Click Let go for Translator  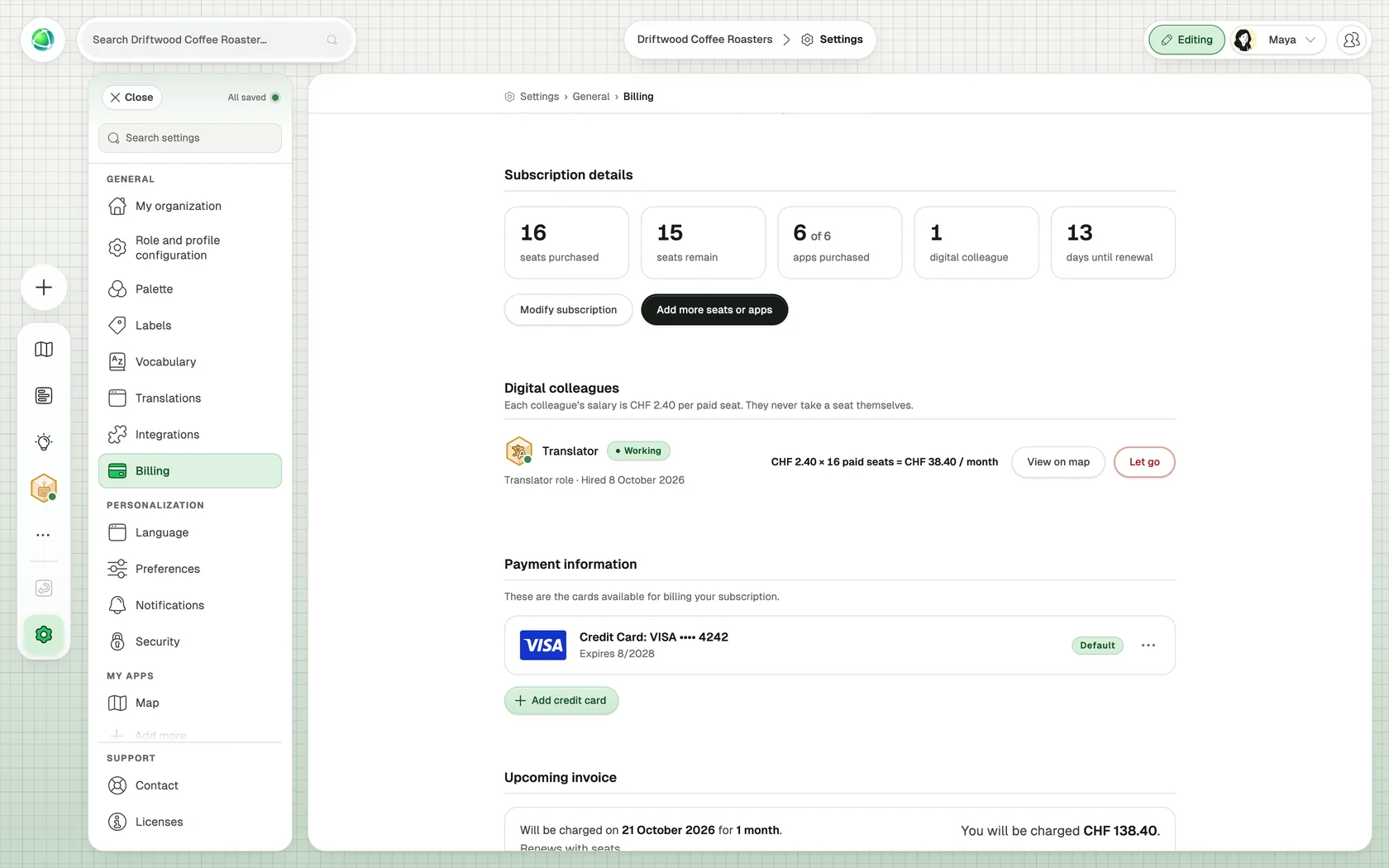point(1144,462)
